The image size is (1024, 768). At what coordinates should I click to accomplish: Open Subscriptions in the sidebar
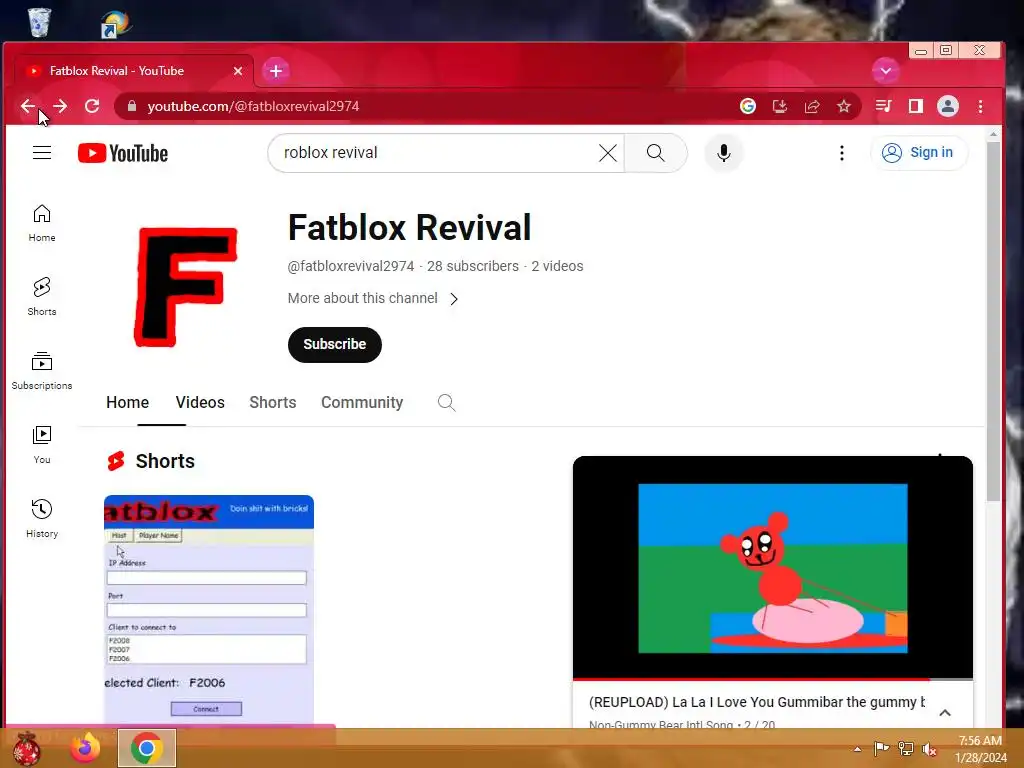pyautogui.click(x=42, y=370)
